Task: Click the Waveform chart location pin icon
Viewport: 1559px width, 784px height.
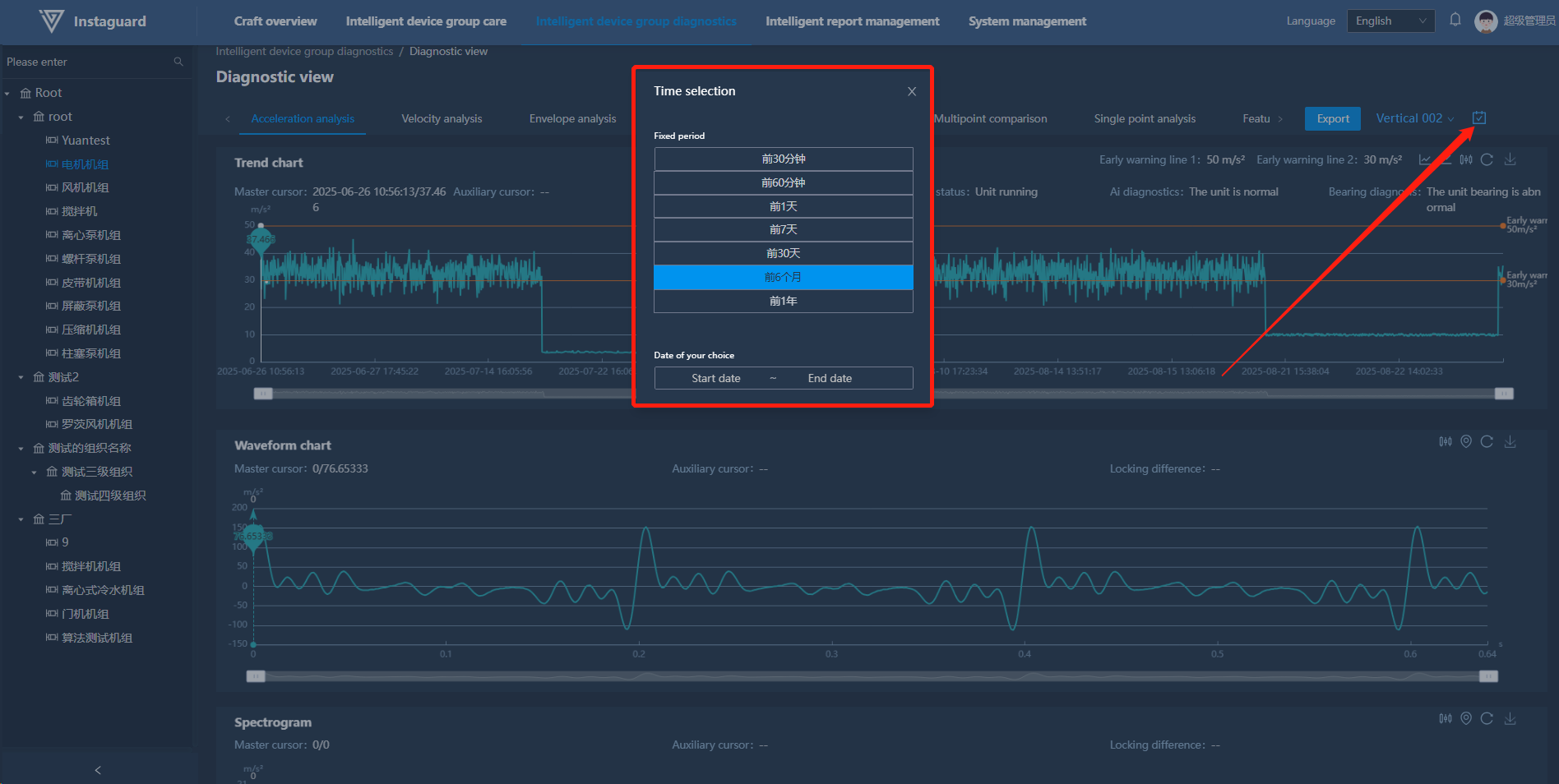Action: [x=1466, y=442]
